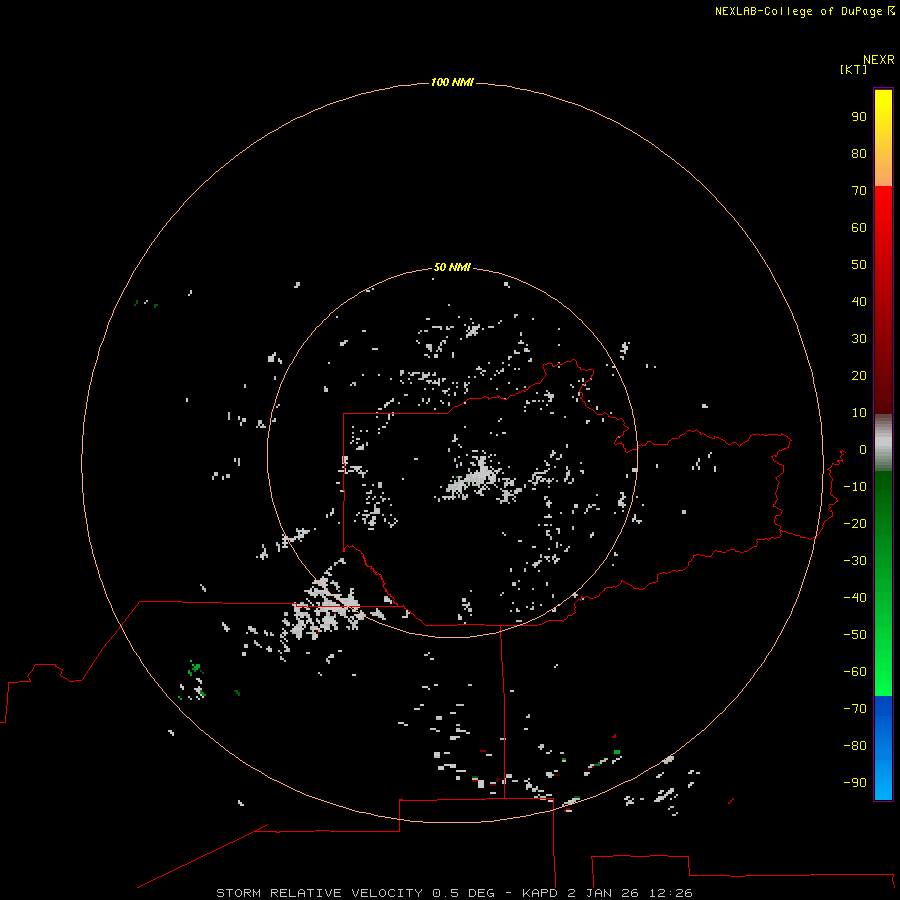The height and width of the screenshot is (900, 900).
Task: Click the 20 value on velocity scale
Action: pos(859,375)
